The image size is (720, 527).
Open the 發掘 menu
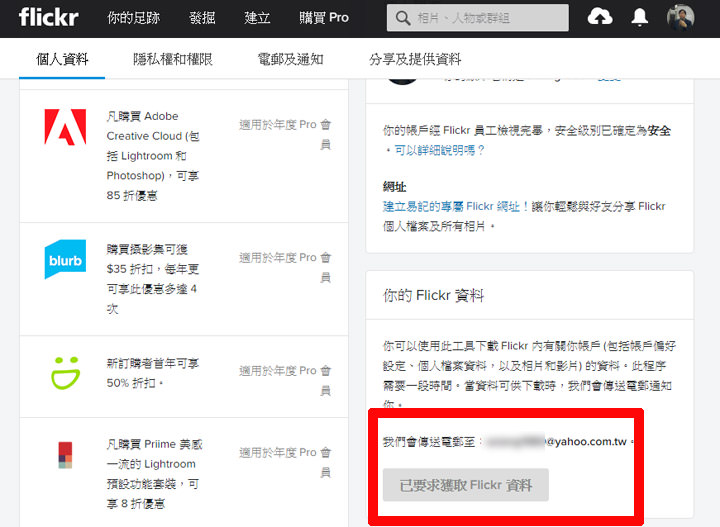tap(202, 18)
